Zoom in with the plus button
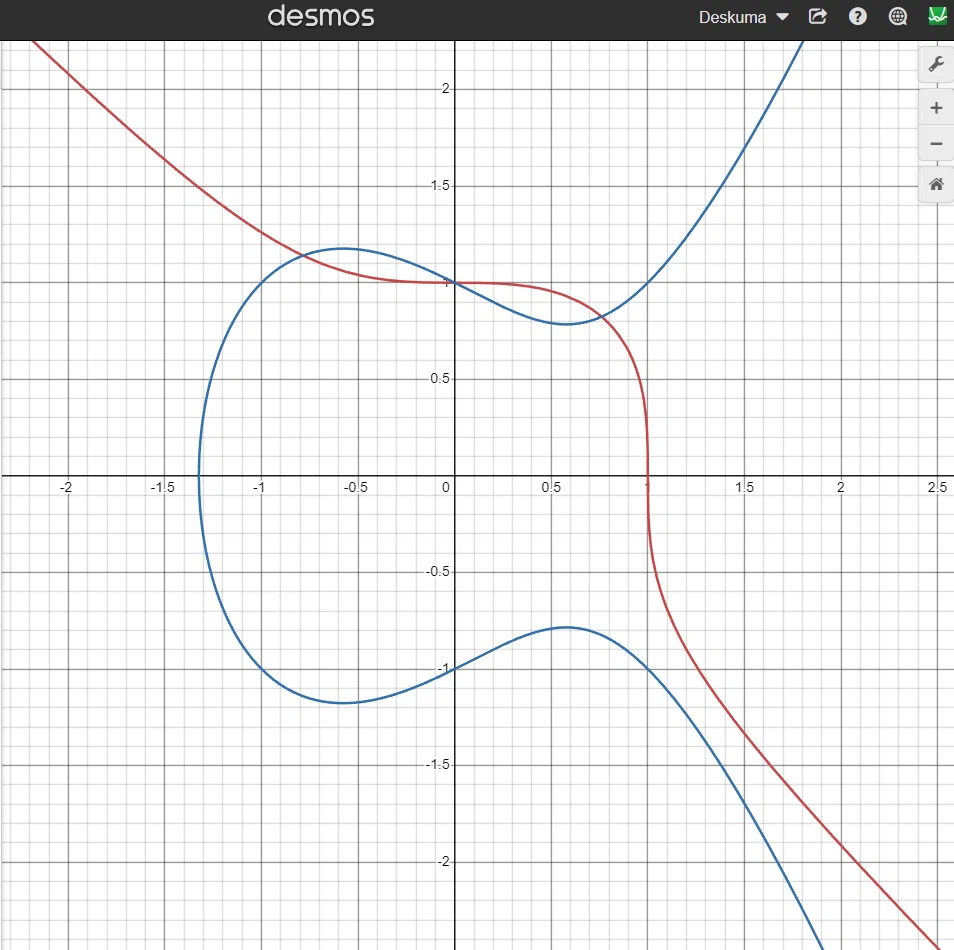Viewport: 954px width, 950px height. tap(936, 108)
